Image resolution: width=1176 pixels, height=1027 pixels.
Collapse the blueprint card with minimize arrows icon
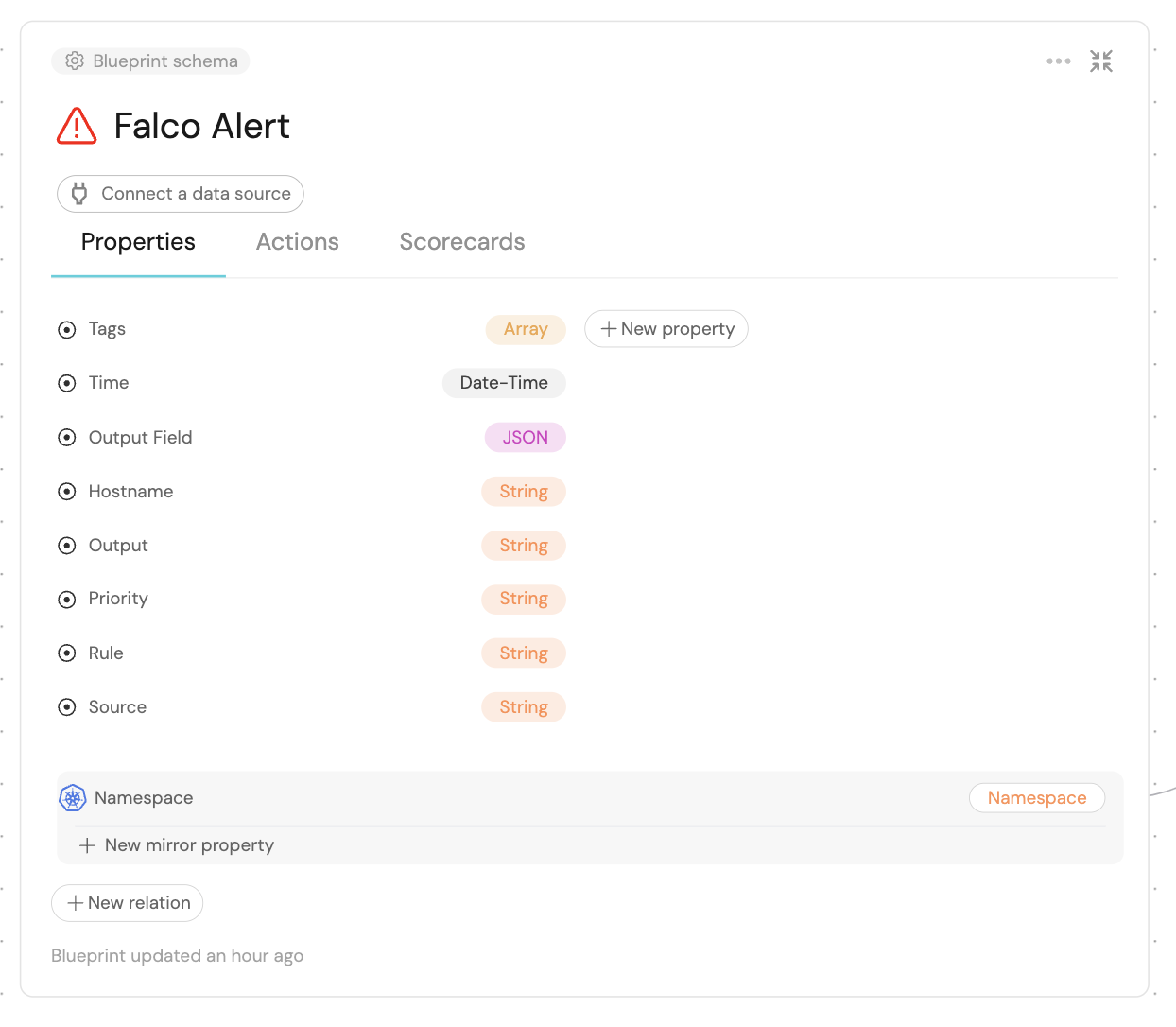(1100, 61)
